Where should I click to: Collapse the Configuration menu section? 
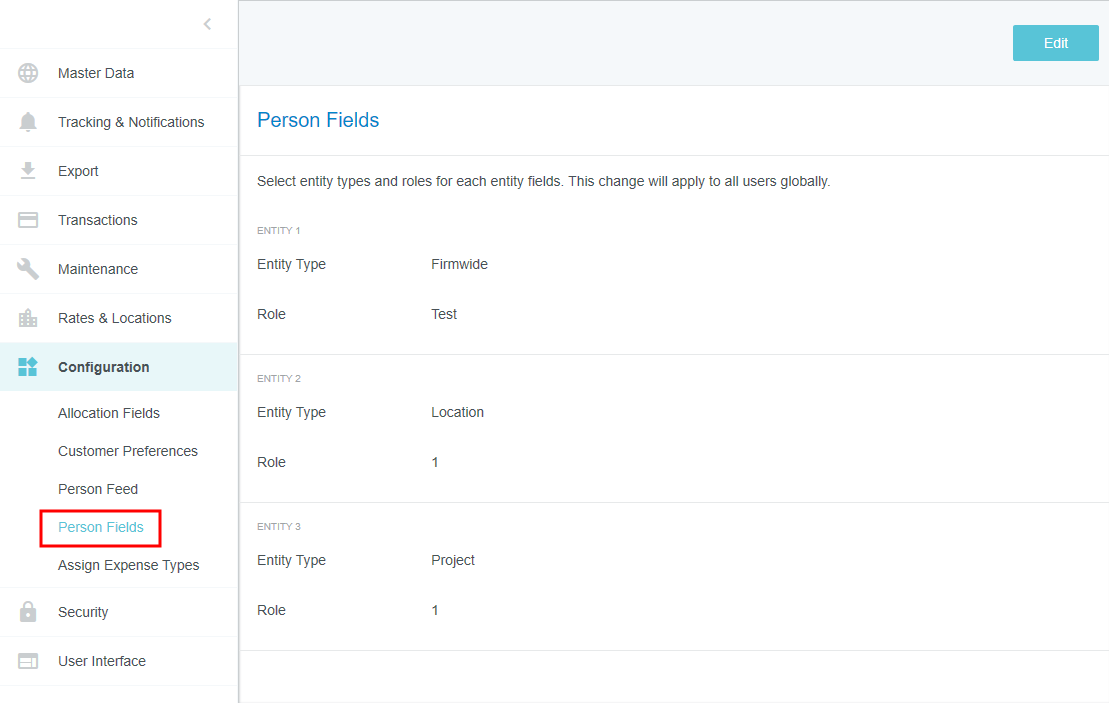click(104, 367)
